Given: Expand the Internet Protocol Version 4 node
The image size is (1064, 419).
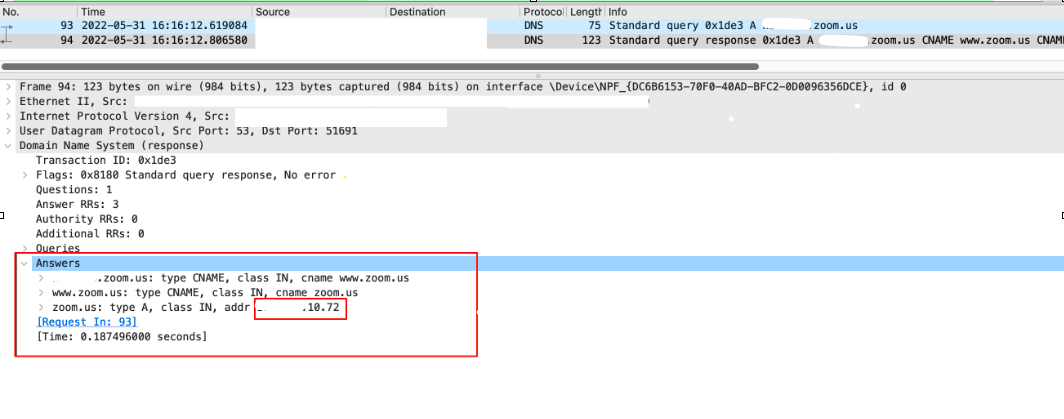Looking at the screenshot, I should pos(7,117).
